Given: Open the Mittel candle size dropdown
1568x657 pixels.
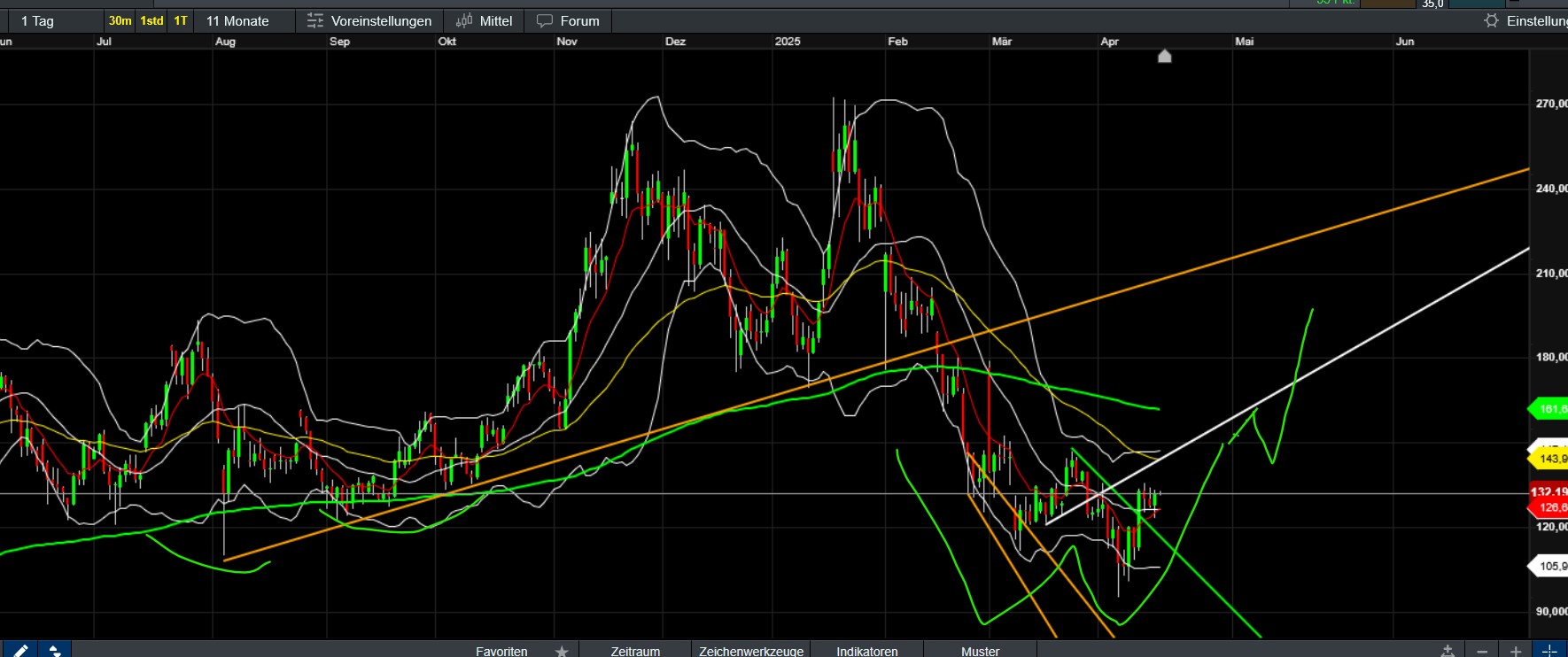Looking at the screenshot, I should coord(484,20).
